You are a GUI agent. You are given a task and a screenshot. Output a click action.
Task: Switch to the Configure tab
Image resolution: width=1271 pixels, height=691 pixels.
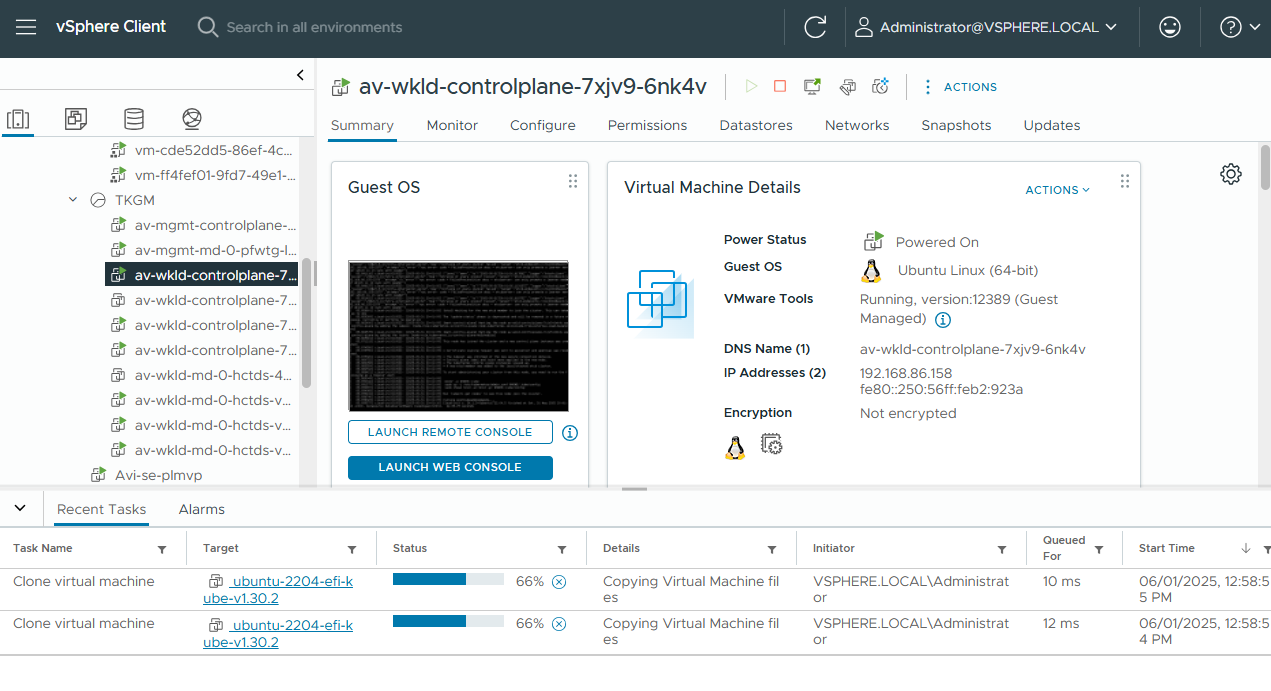pos(543,126)
